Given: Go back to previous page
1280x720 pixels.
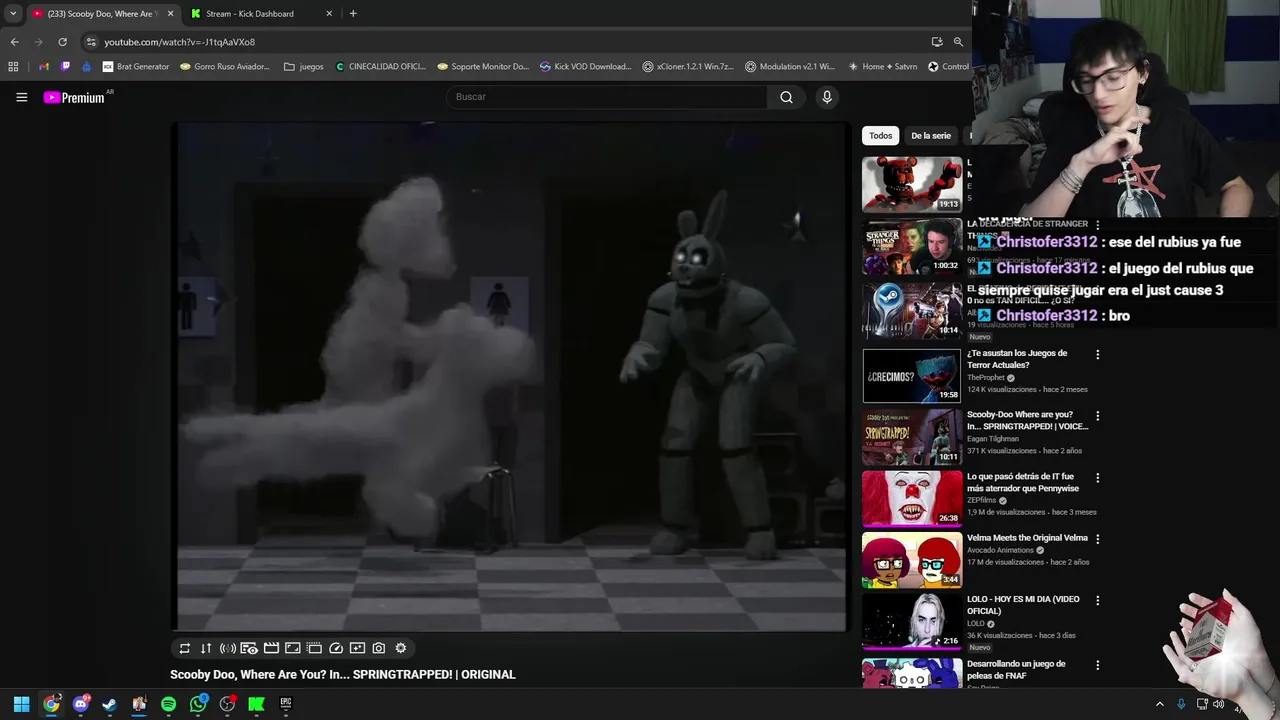Looking at the screenshot, I should click(14, 42).
